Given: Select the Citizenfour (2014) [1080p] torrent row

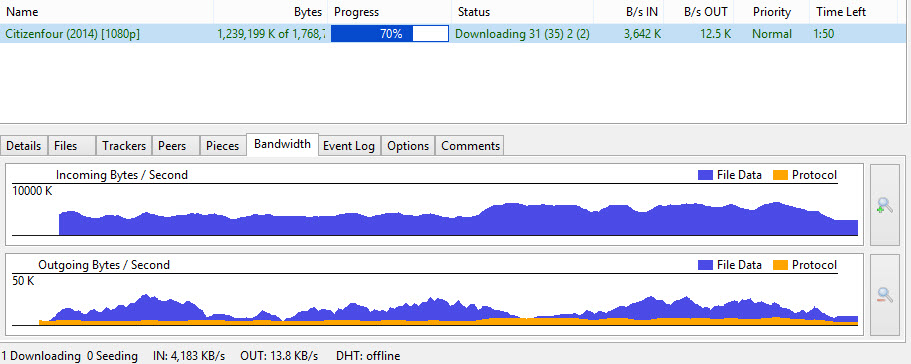Looking at the screenshot, I should (x=453, y=34).
